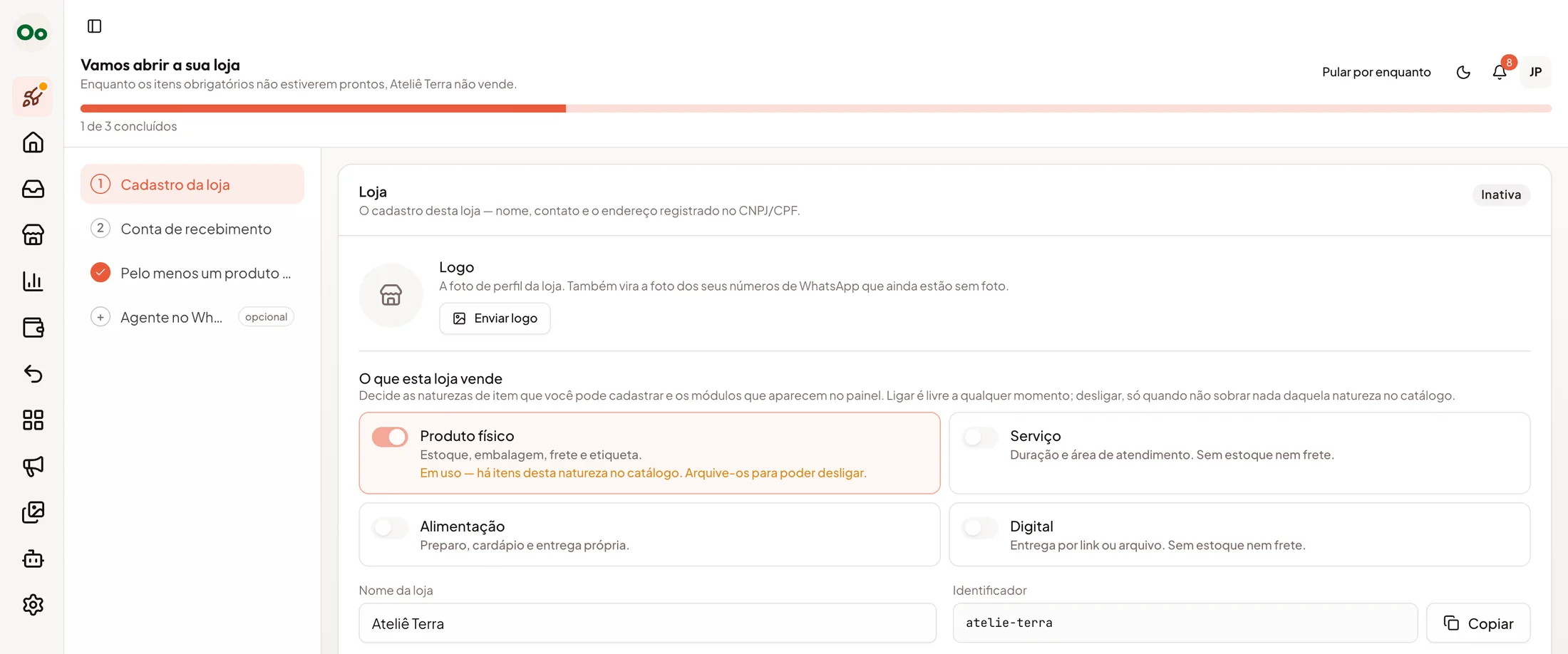
Task: Click the '1 de 3 concluídos' text
Action: point(128,126)
